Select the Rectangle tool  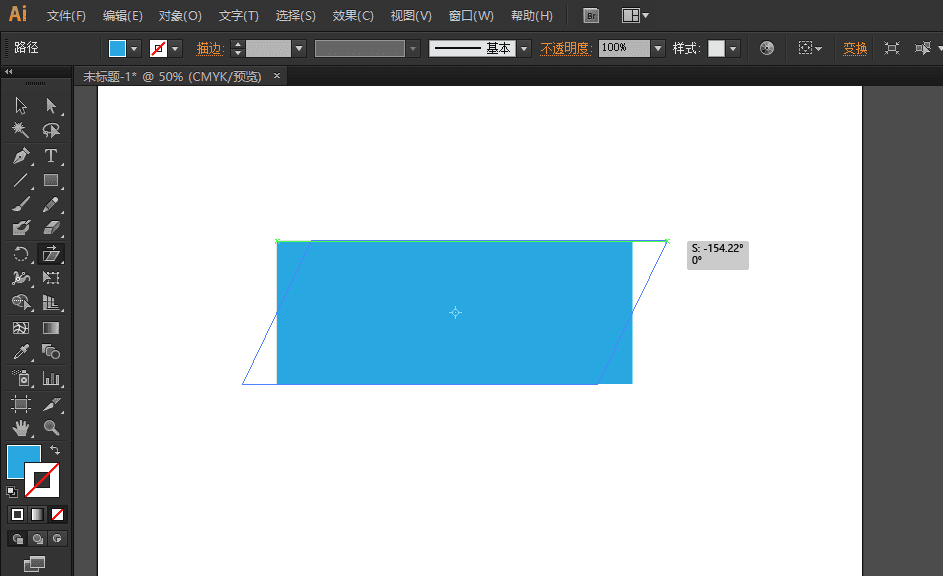point(51,180)
